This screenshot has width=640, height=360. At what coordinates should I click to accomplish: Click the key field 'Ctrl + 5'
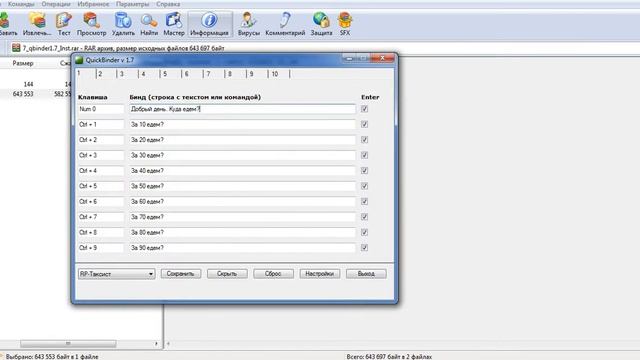pos(101,186)
